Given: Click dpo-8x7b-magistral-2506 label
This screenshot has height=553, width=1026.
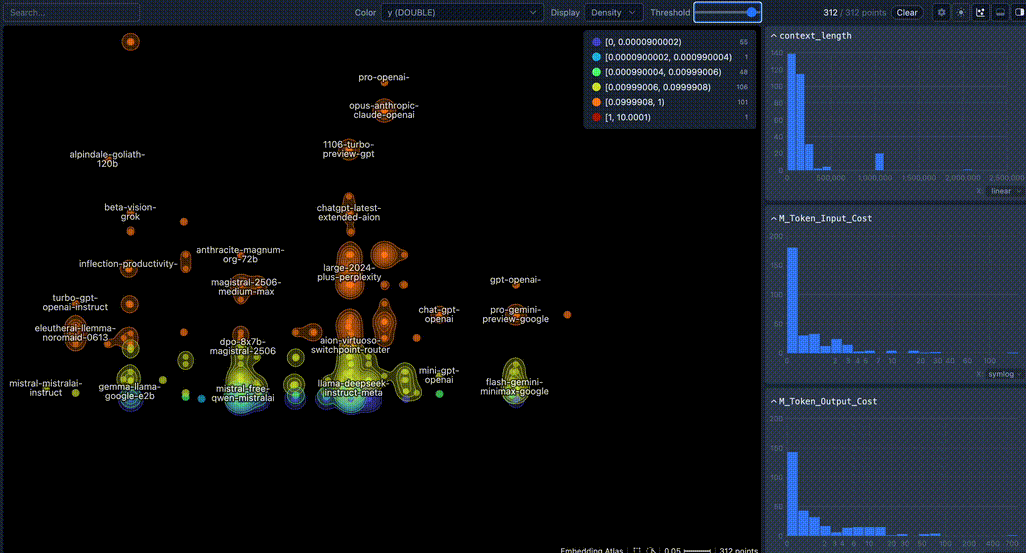Looking at the screenshot, I should [243, 346].
